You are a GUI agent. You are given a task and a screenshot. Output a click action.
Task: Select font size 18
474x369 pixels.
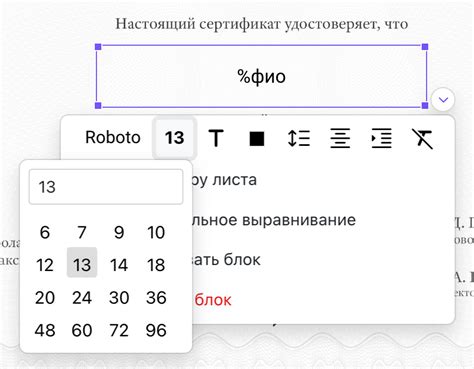tap(156, 265)
